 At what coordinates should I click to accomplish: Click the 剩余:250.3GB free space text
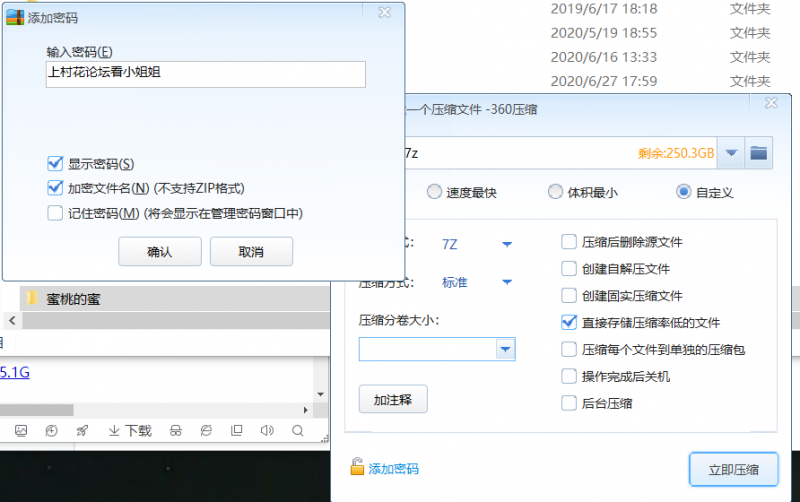click(x=676, y=153)
